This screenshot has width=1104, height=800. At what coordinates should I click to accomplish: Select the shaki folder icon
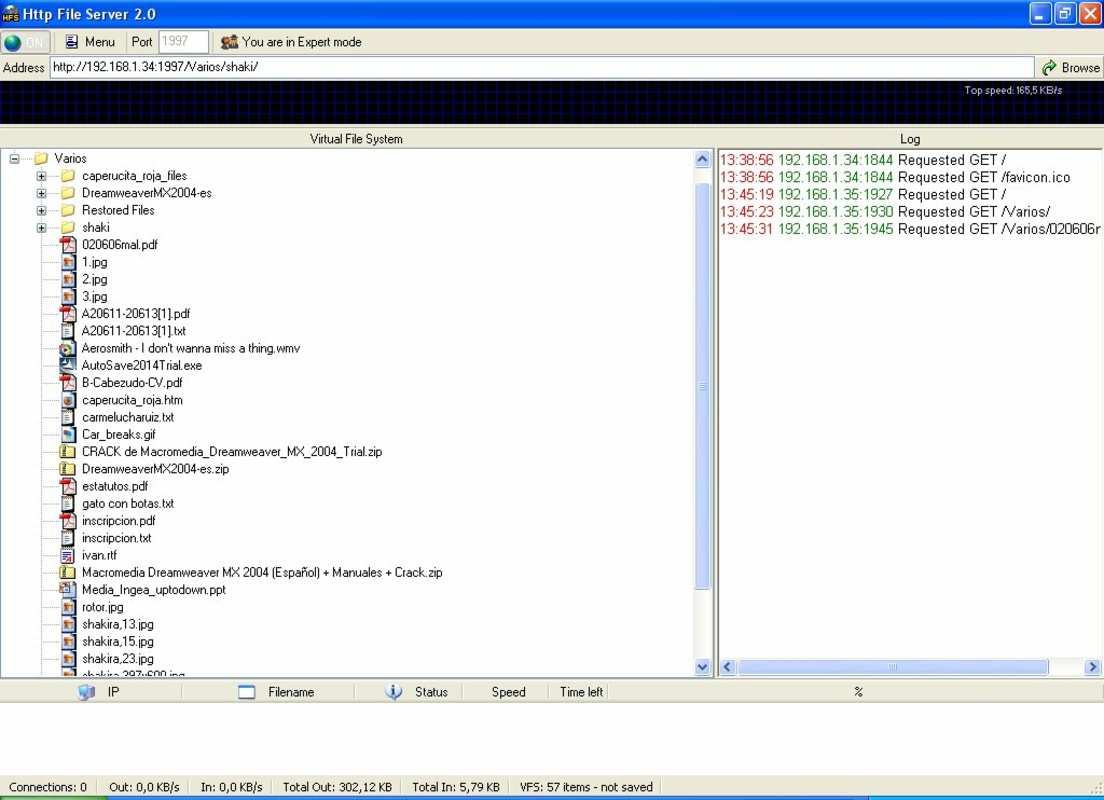[68, 227]
